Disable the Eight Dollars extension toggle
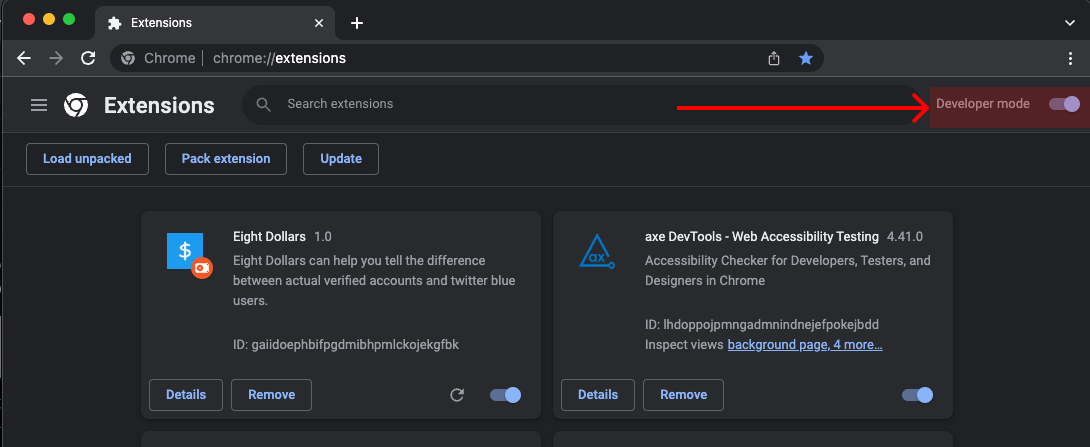Screen dimensions: 1090x447 pyautogui.click(x=505, y=395)
